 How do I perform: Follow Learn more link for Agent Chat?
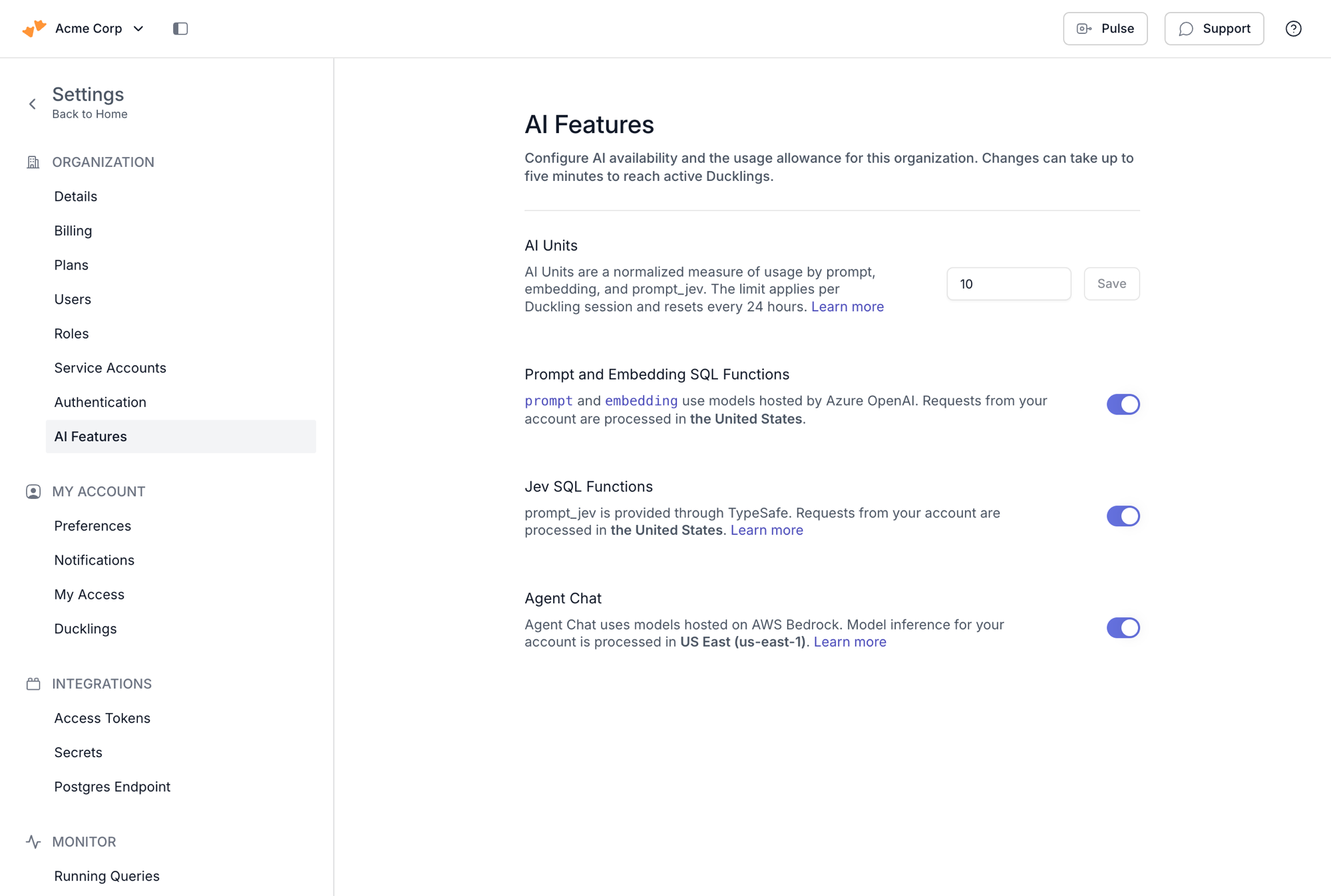850,642
